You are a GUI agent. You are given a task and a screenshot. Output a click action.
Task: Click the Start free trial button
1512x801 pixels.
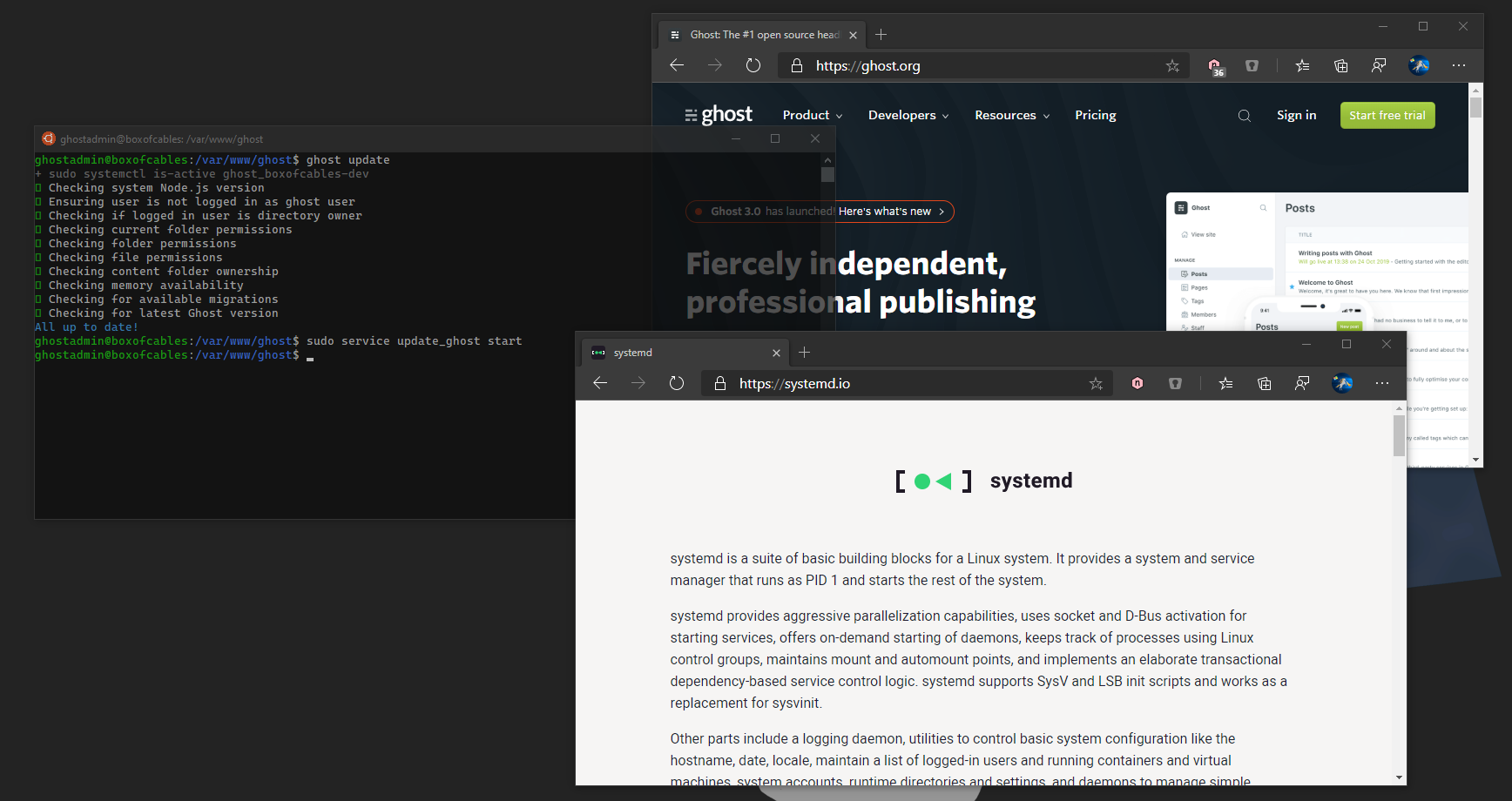pos(1387,115)
